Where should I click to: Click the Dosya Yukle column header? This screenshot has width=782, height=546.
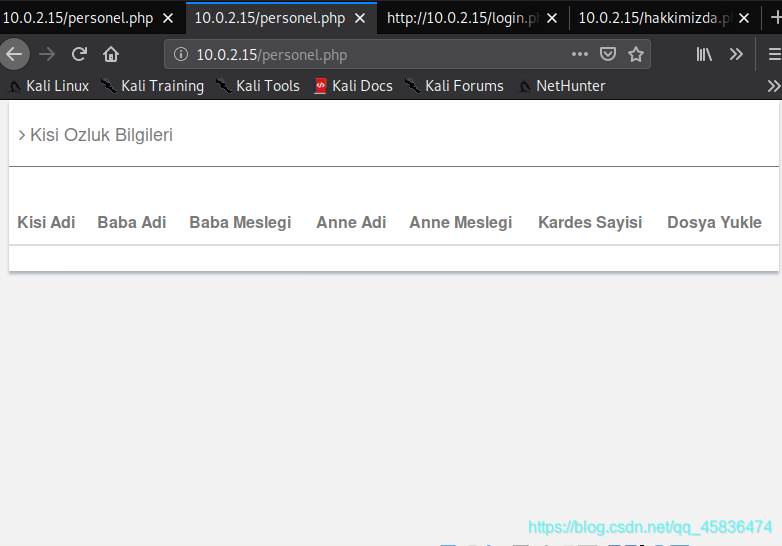(714, 222)
